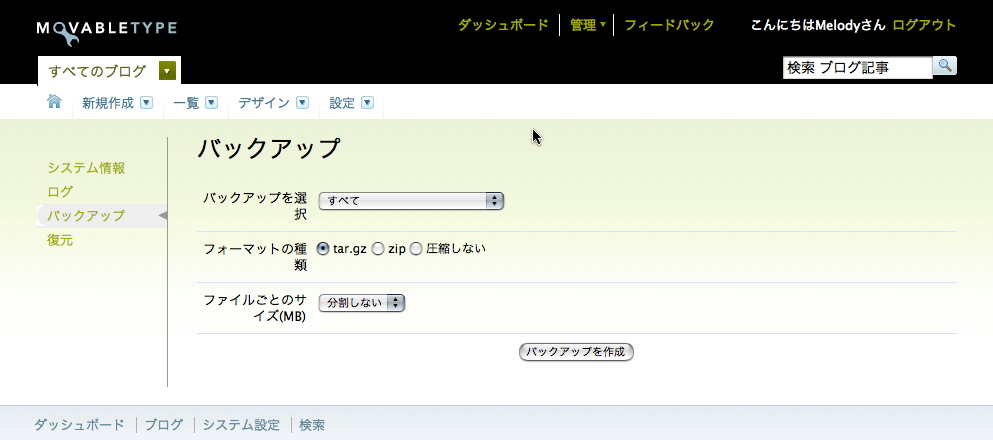The width and height of the screenshot is (993, 440).
Task: Open ダッシュボード link in top header
Action: (503, 25)
